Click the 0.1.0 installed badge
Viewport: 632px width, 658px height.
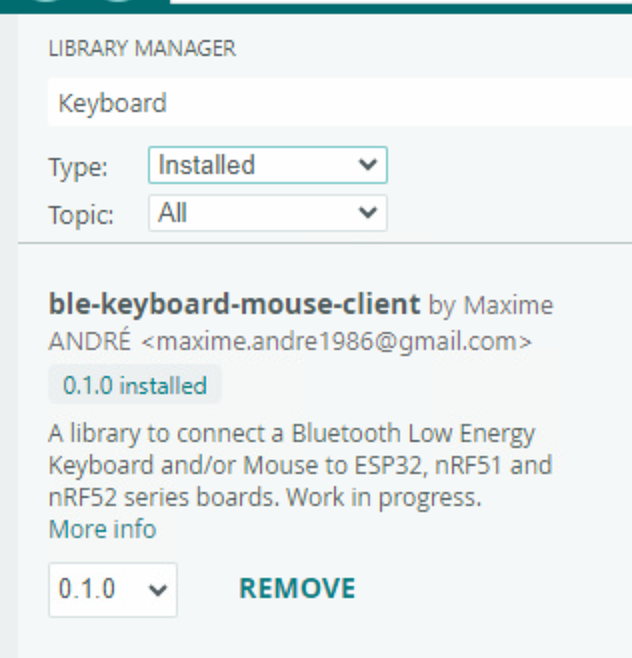135,385
